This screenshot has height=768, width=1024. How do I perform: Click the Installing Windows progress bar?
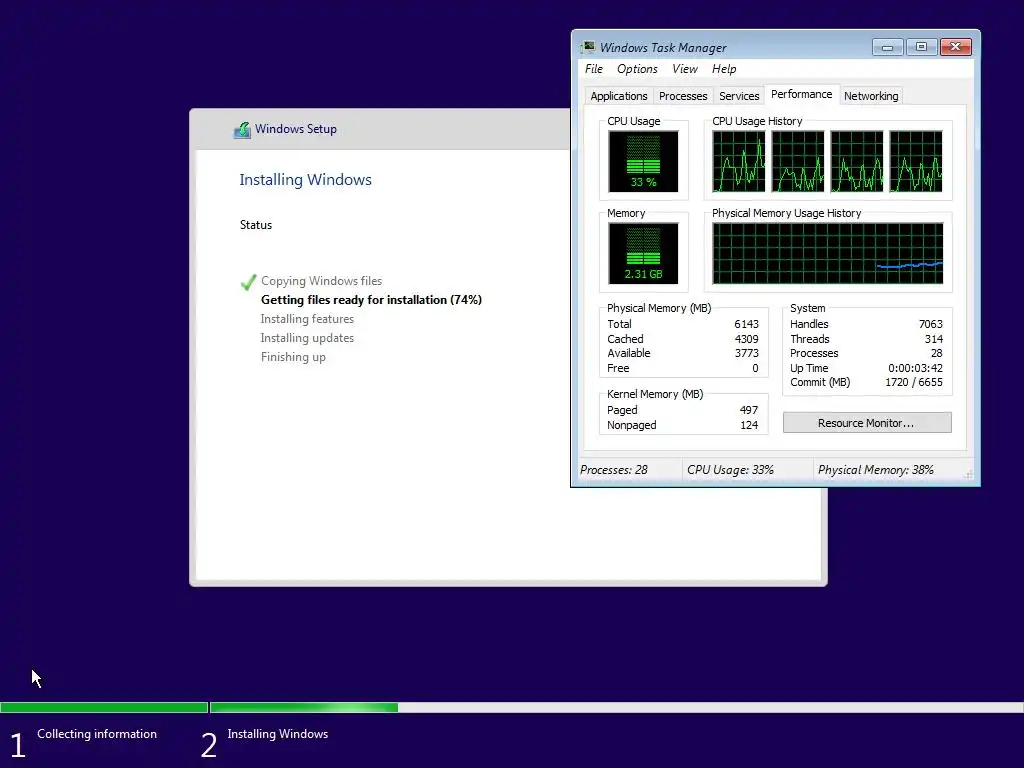pyautogui.click(x=616, y=707)
